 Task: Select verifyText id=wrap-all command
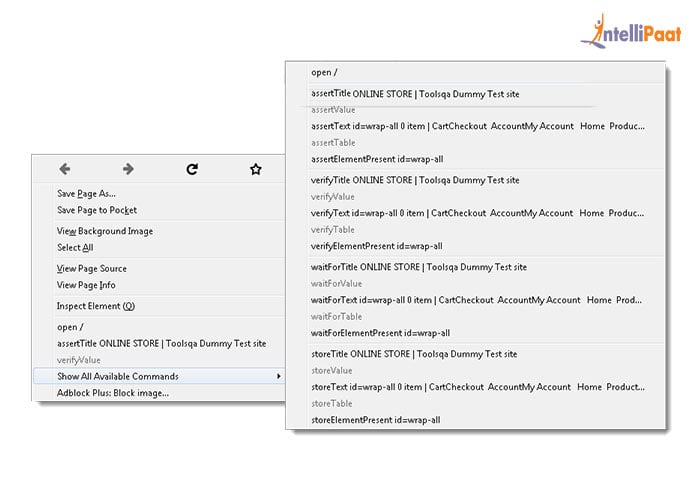477,213
